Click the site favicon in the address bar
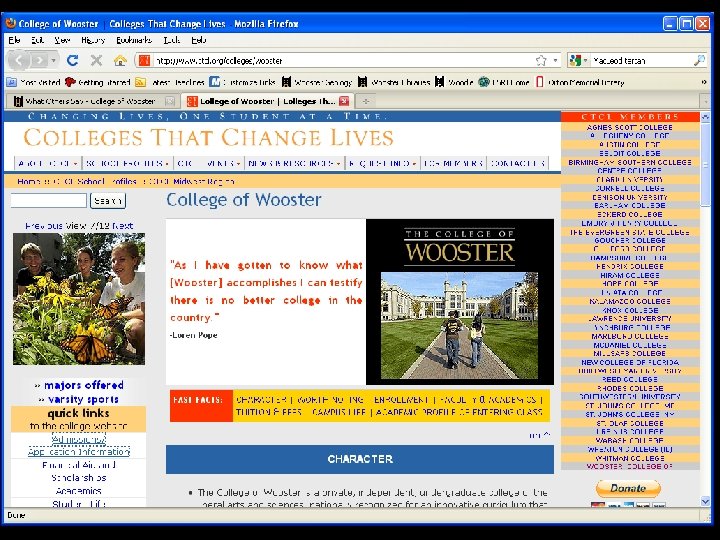The height and width of the screenshot is (540, 720). [145, 60]
